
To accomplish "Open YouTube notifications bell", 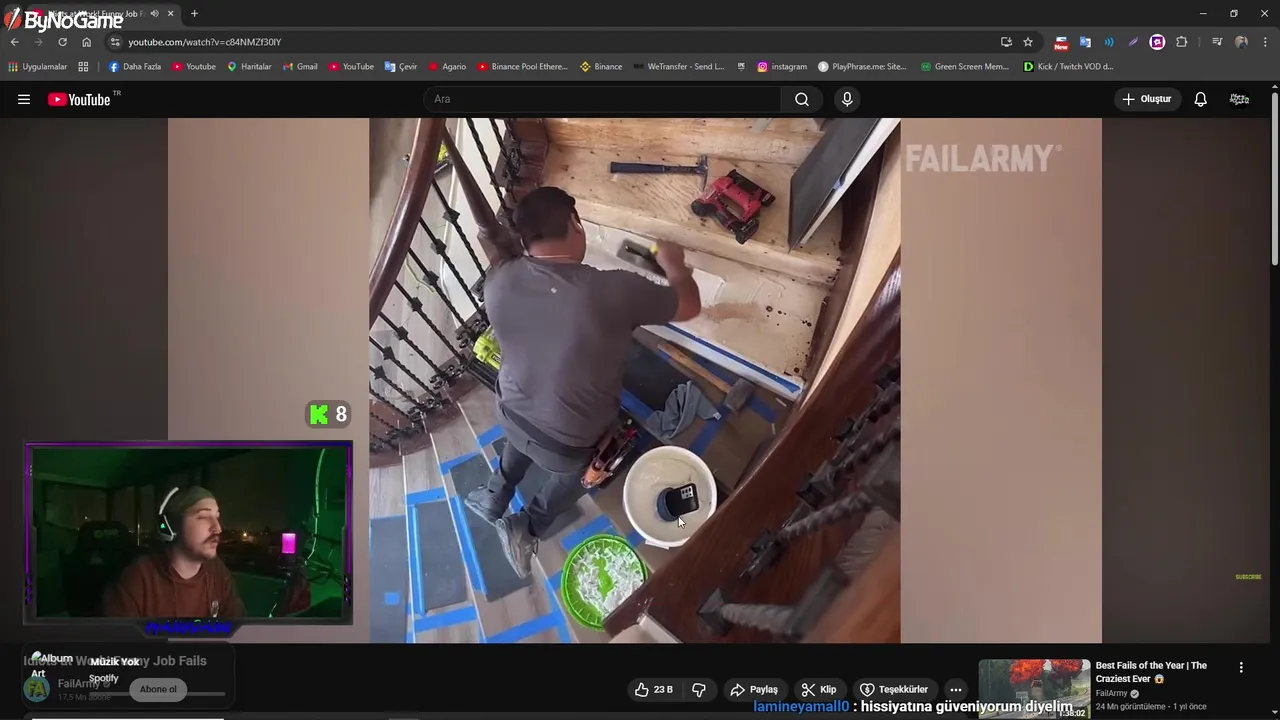I will [x=1200, y=99].
